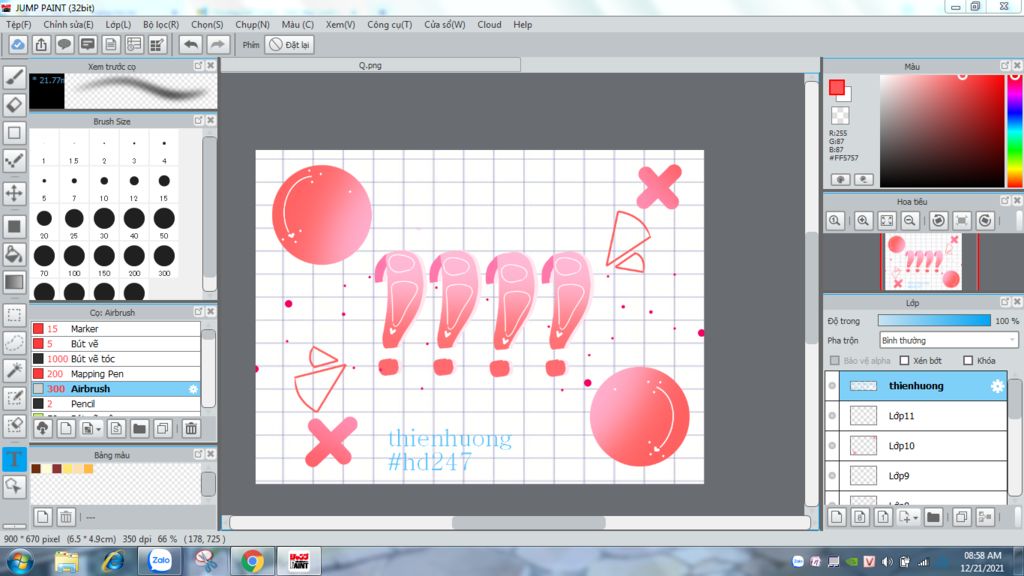Select the Mapping Pen brush

[x=116, y=374]
